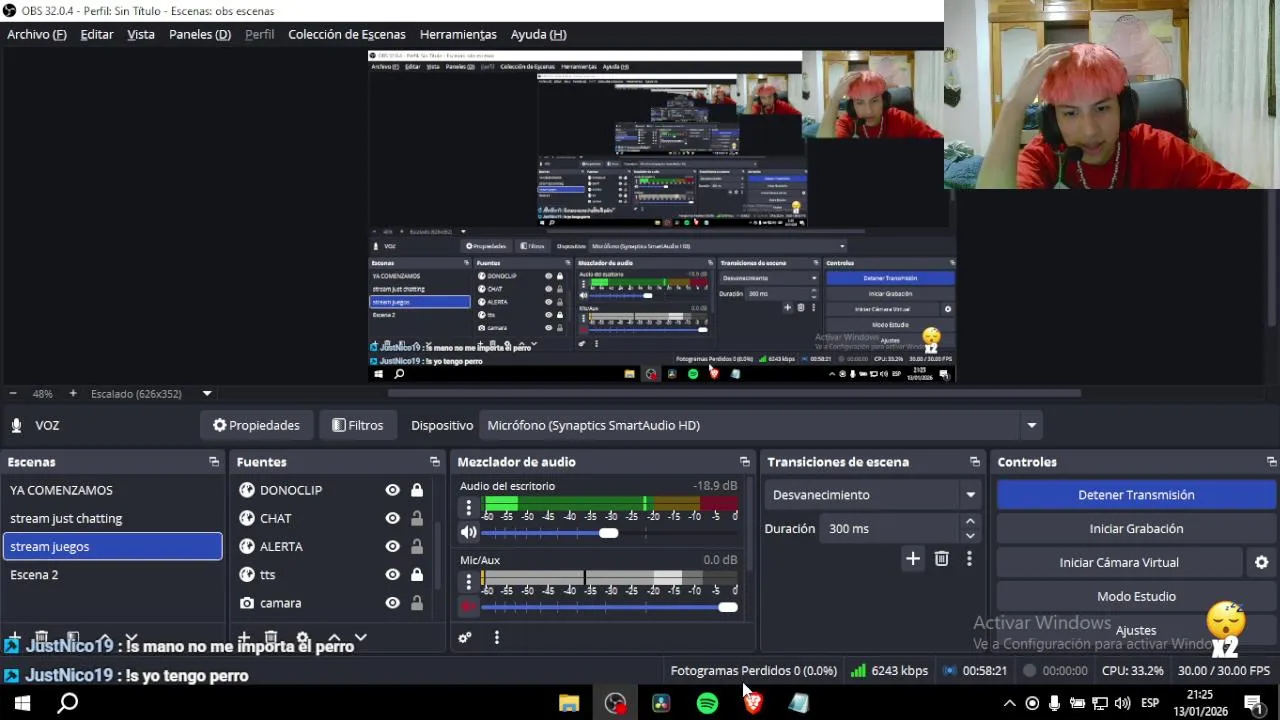Open source Propiedades button
Viewport: 1280px width, 720px height.
(256, 425)
